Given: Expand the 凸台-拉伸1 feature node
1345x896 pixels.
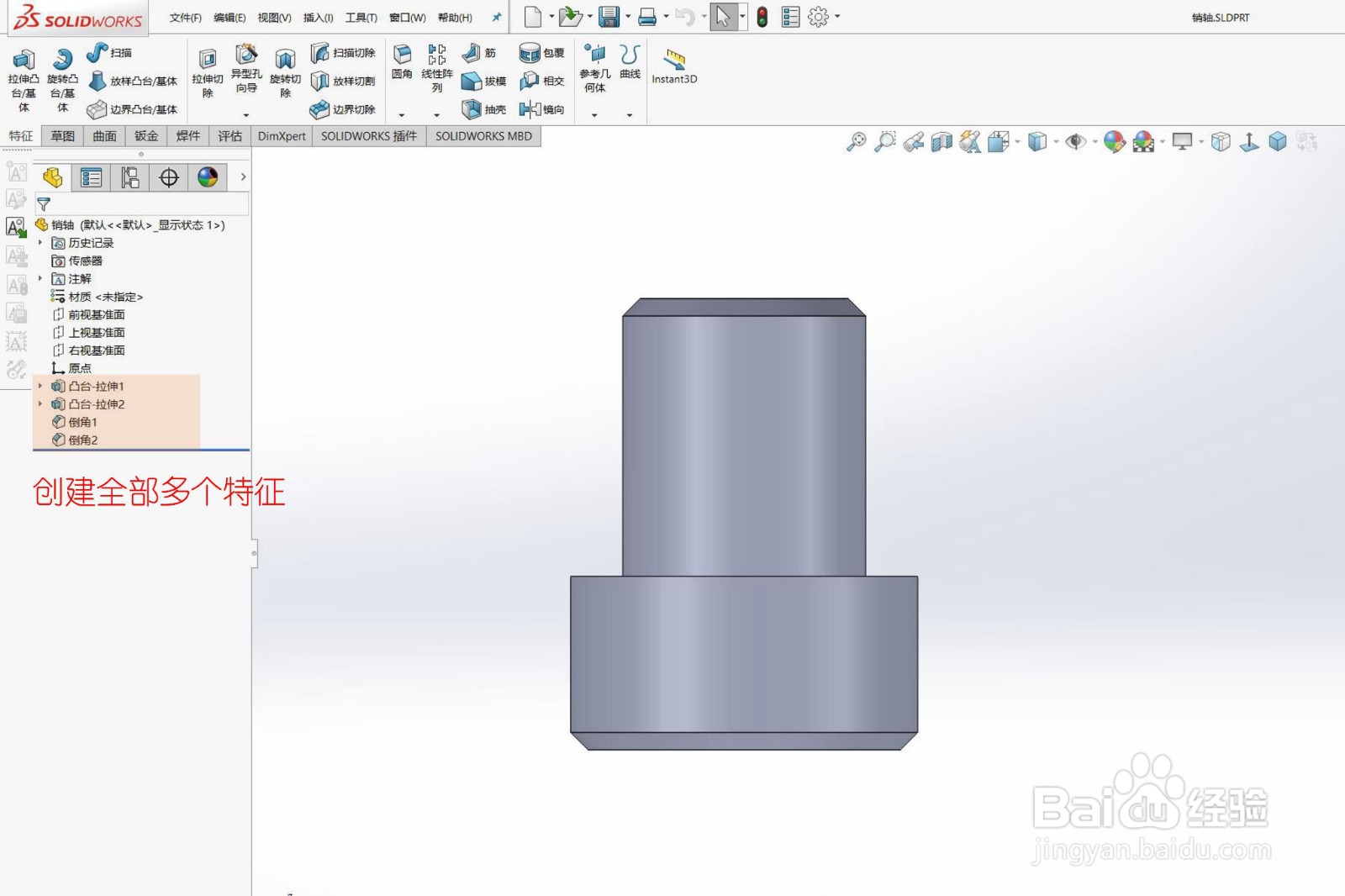Looking at the screenshot, I should (x=40, y=386).
